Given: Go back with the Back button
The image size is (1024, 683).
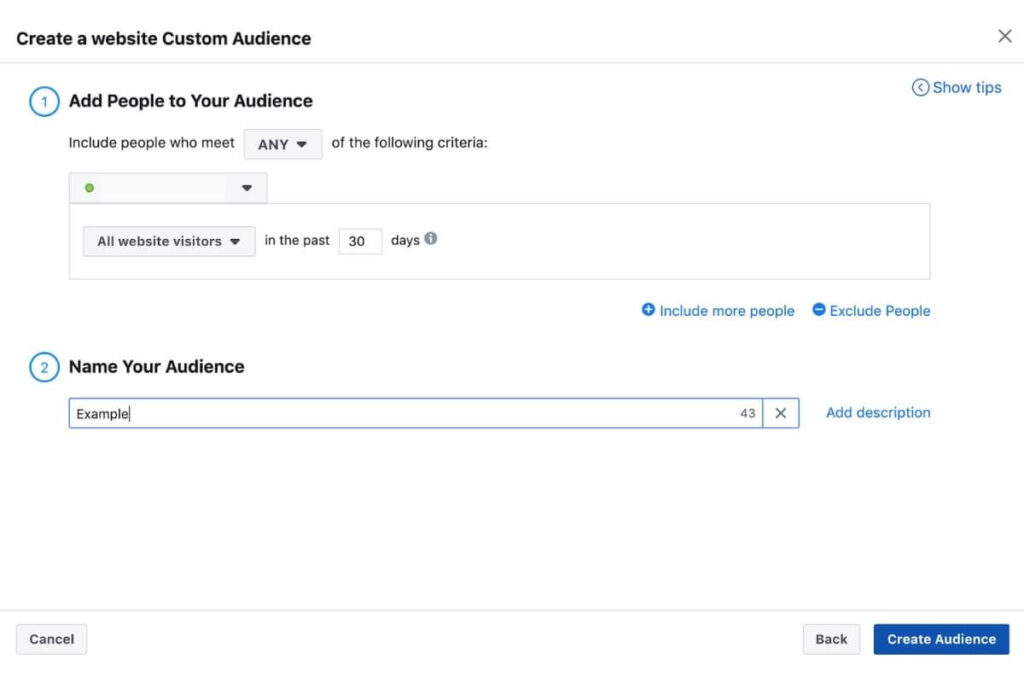Looking at the screenshot, I should [831, 639].
